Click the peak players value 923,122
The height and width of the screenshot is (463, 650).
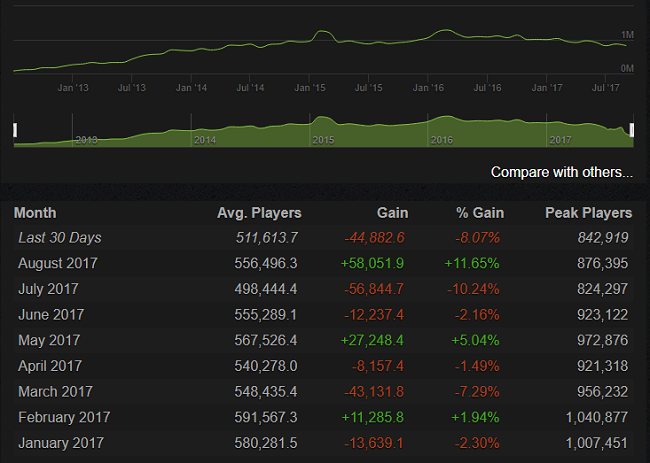[603, 315]
